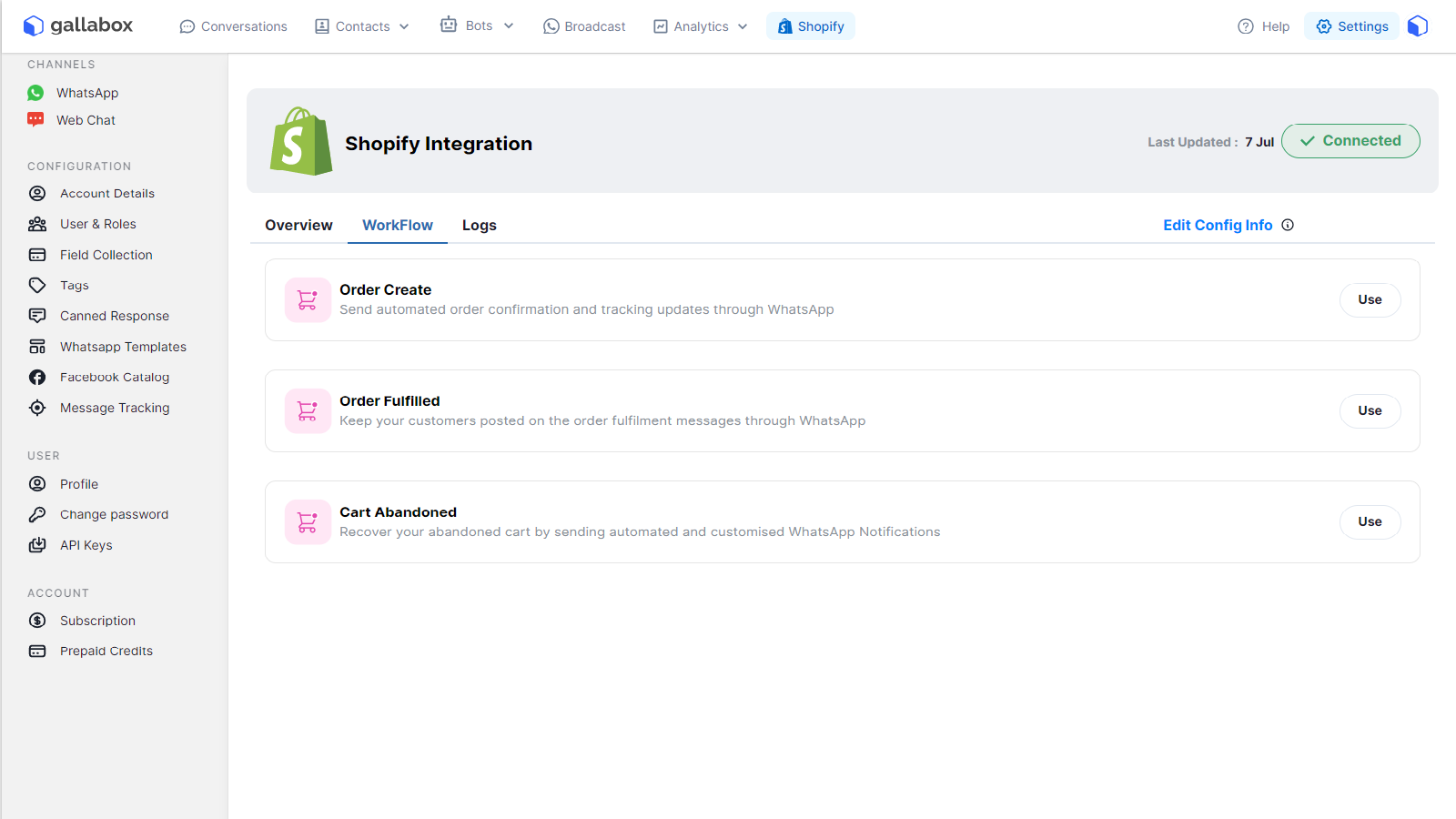Click the Cart Abandoned cart icon
Viewport: 1456px width, 819px height.
click(x=308, y=522)
